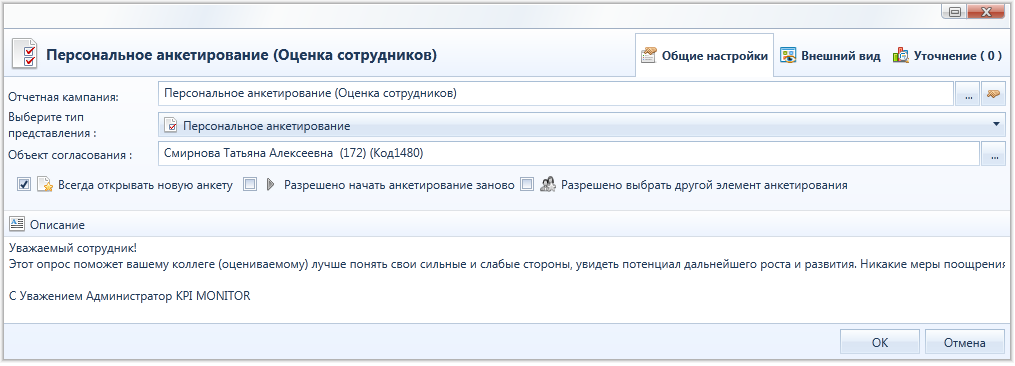This screenshot has width=1015, height=366.
Task: Open the browse ellipsis button for Отчетная кампания
Action: point(968,95)
